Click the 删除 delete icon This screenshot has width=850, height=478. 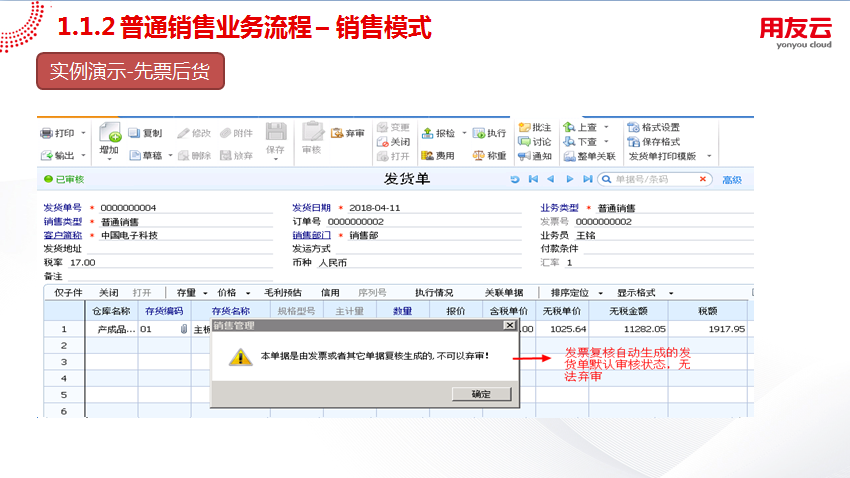183,156
